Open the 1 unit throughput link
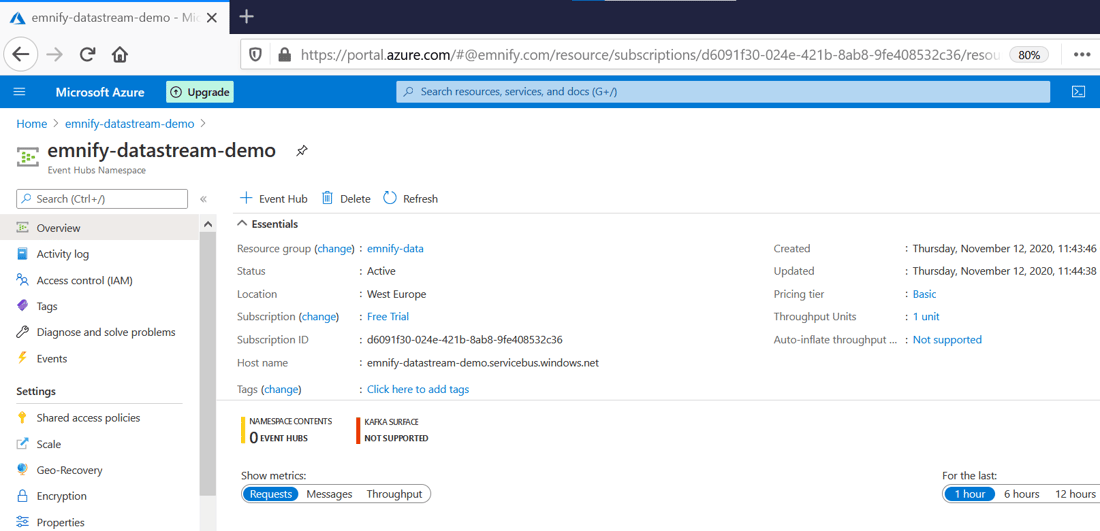1100x531 pixels. click(x=926, y=316)
